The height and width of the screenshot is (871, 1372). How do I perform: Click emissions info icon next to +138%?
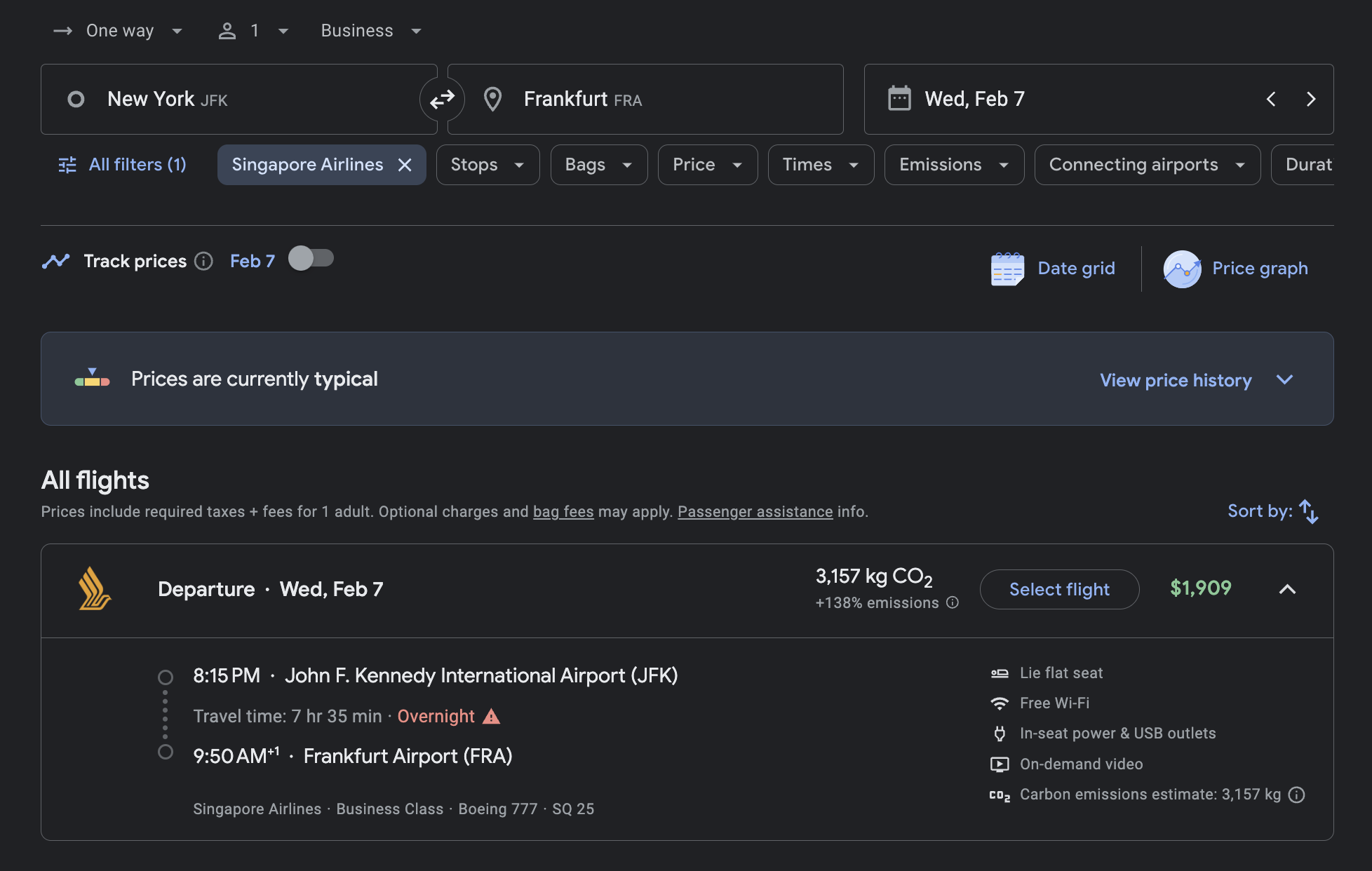point(953,602)
